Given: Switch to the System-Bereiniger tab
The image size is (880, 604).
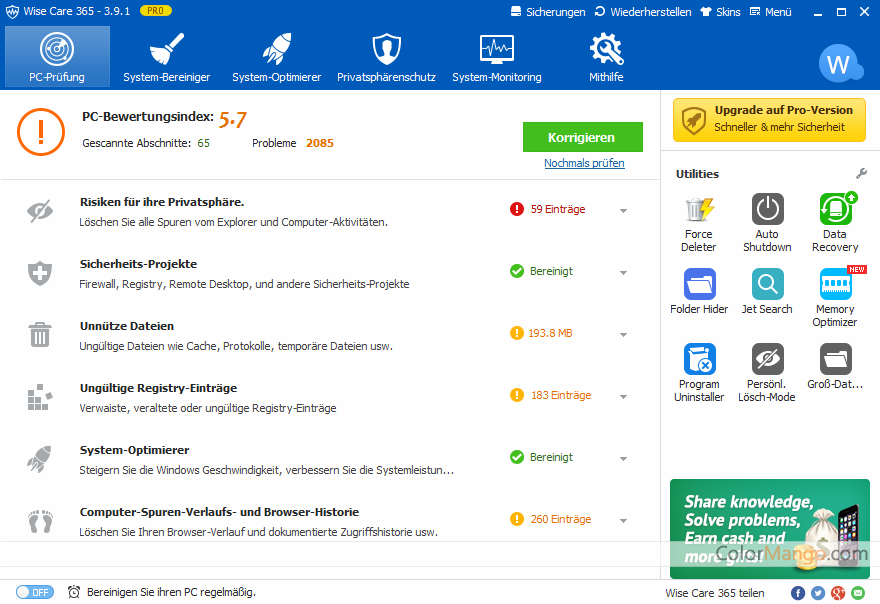Looking at the screenshot, I should point(167,57).
